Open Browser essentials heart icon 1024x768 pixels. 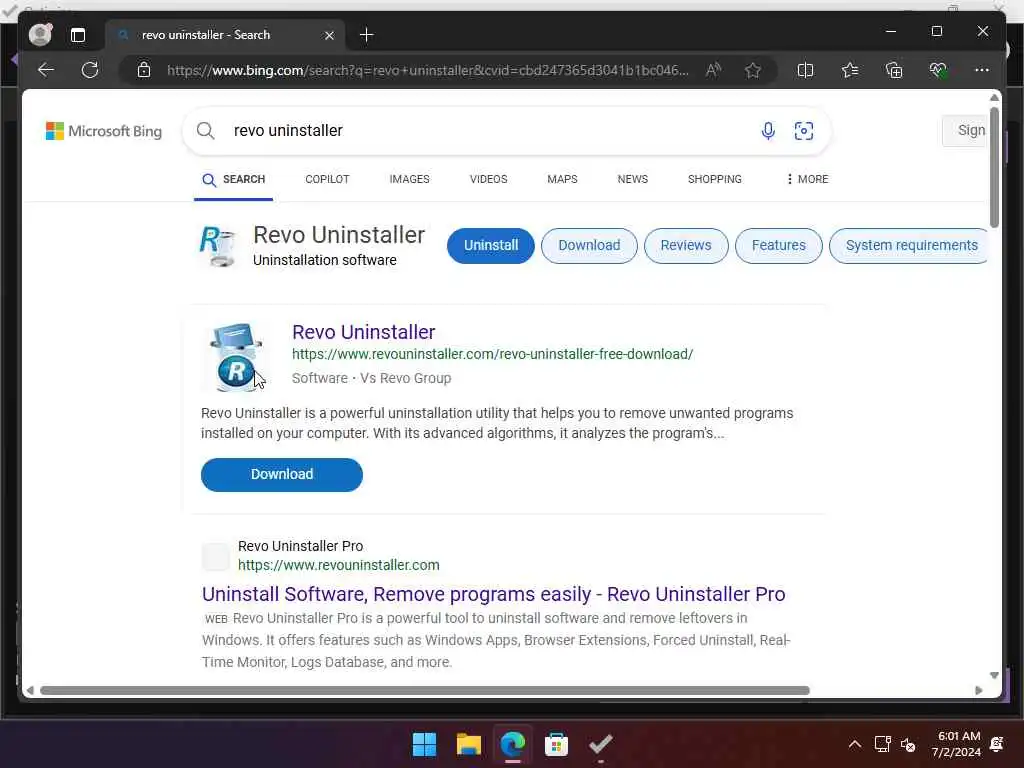tap(938, 70)
